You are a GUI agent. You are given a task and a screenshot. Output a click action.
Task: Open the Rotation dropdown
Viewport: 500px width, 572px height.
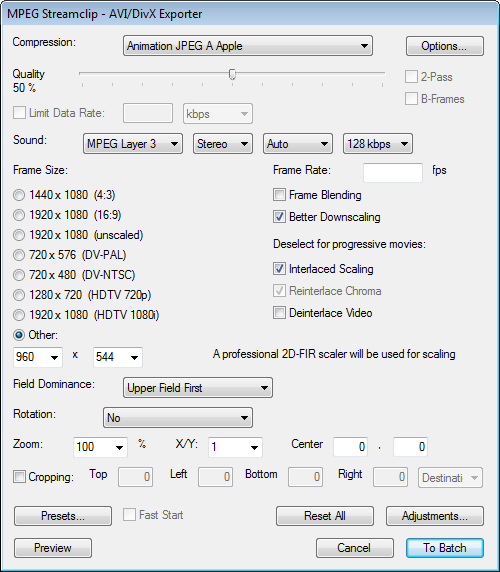click(x=178, y=418)
